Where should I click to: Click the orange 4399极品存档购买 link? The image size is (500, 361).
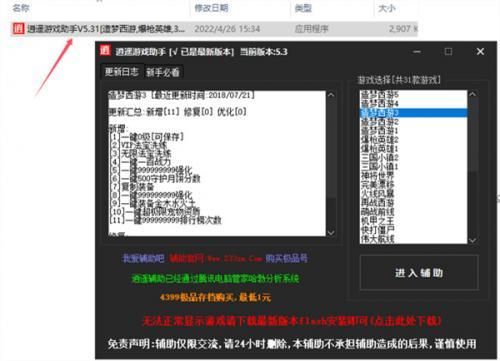pos(215,297)
